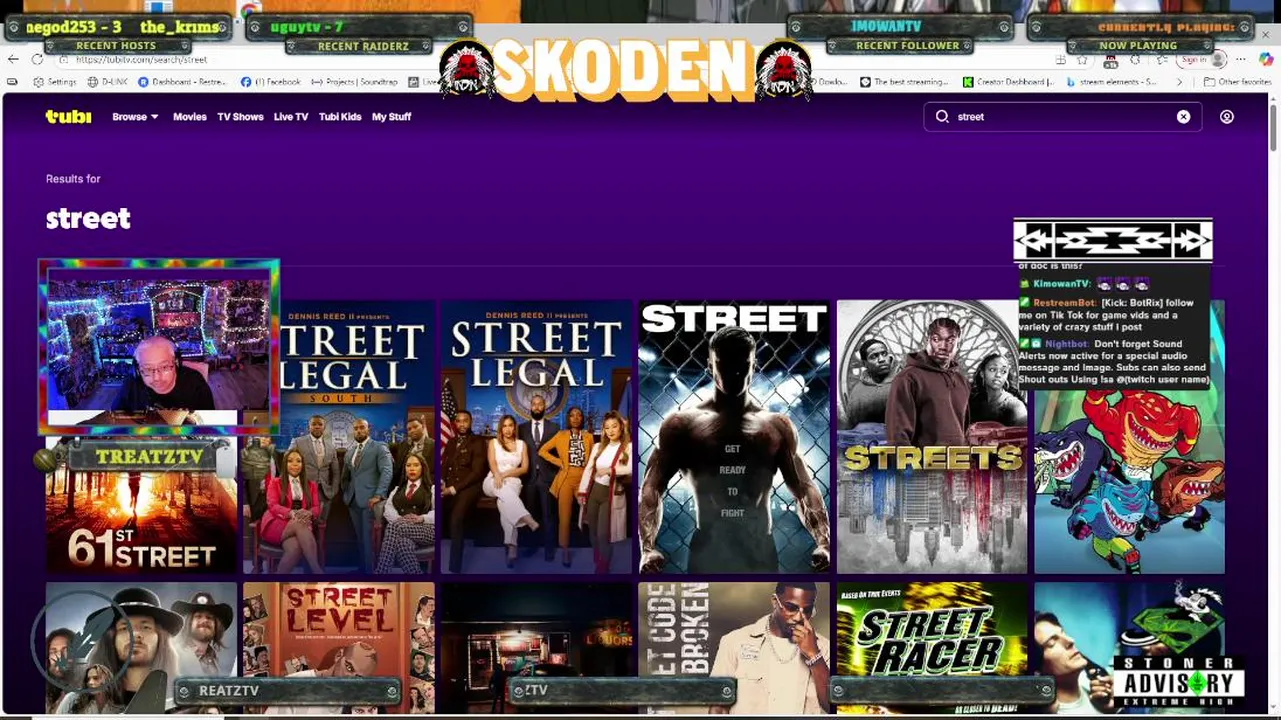Open the Copilot sidebar icon
This screenshot has height=720, width=1281.
(x=1265, y=60)
